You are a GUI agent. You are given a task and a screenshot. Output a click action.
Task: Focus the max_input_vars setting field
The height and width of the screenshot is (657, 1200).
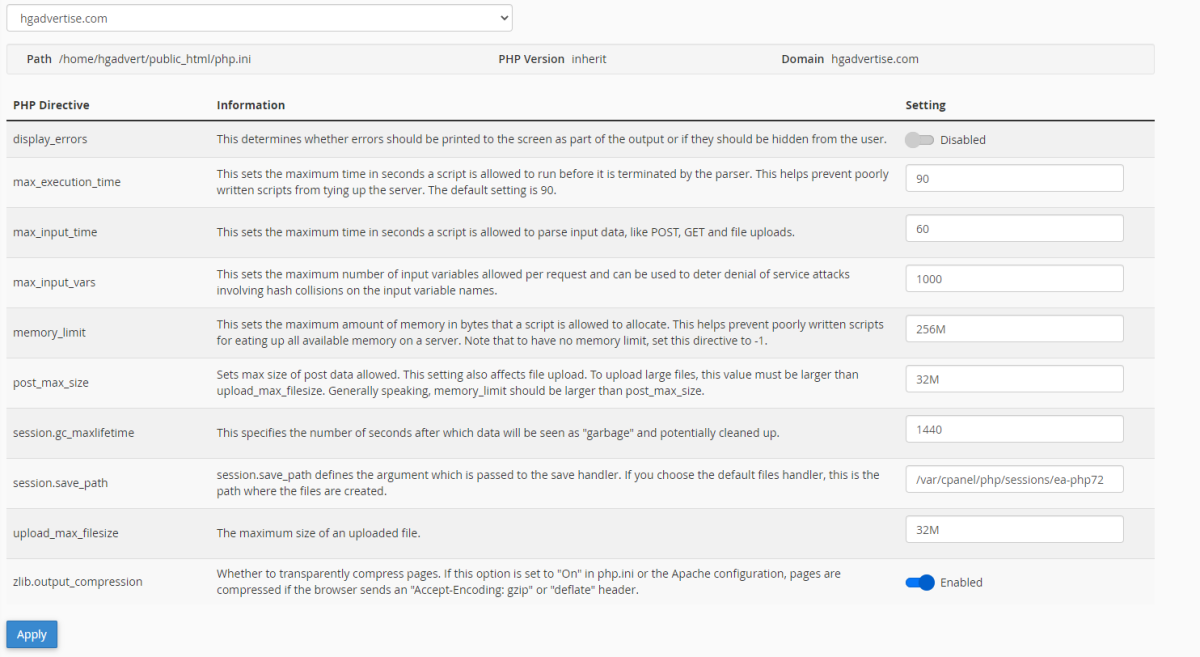coord(1013,278)
